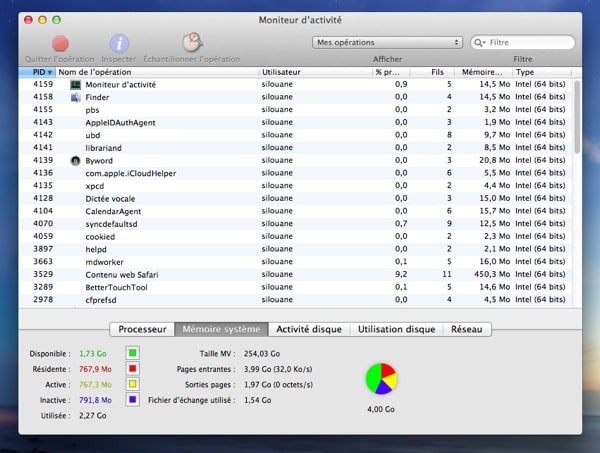Click the Échantillonner l'opération icon
Viewport: 600px width, 453px height.
(x=192, y=42)
